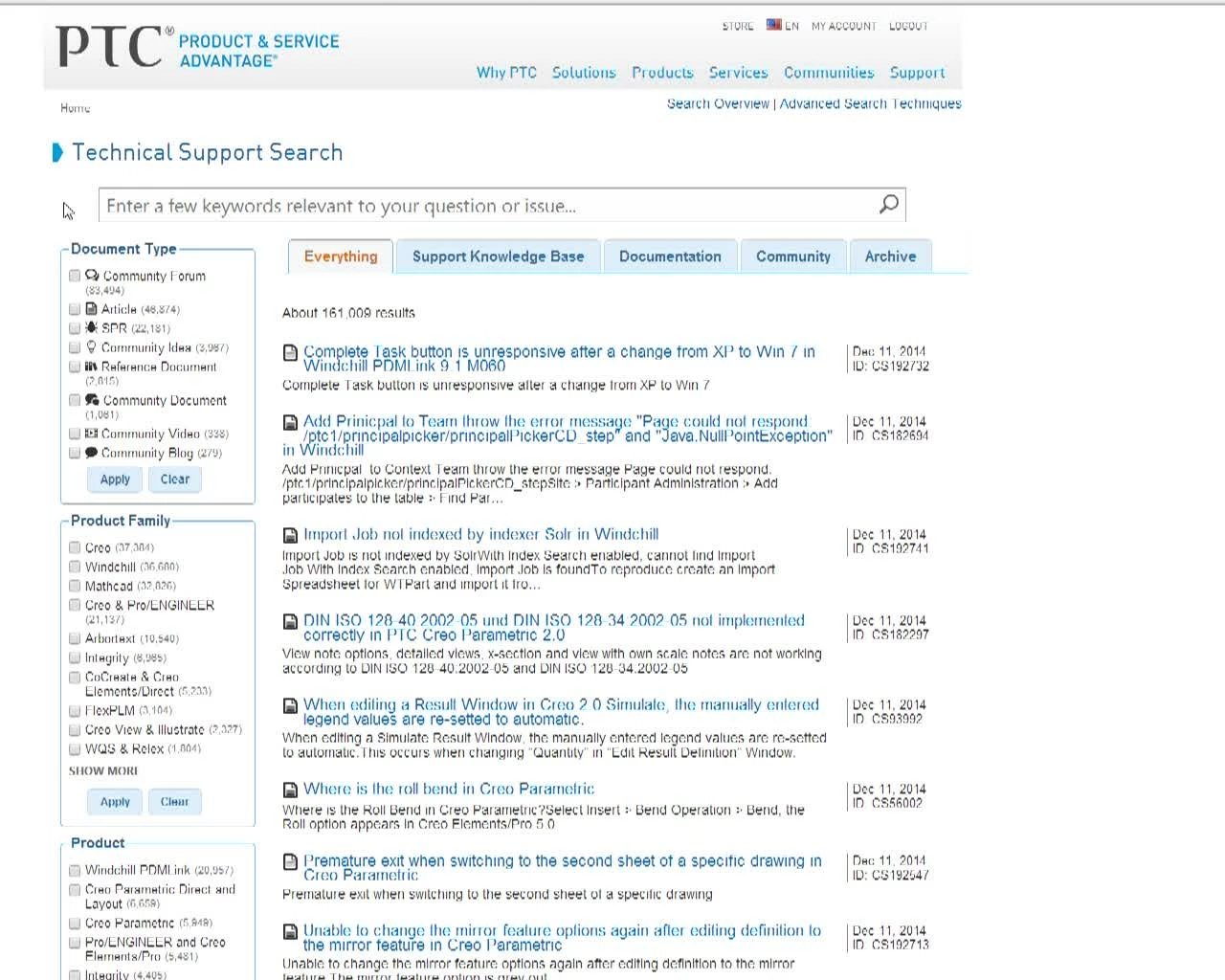Open 'Complete Task button is unresponsive' article

pyautogui.click(x=559, y=359)
